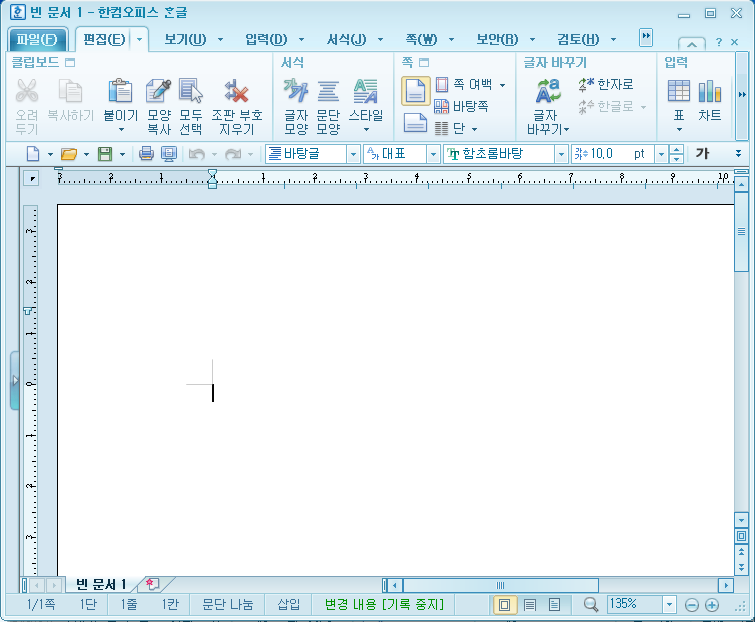Select the 빈 문서 1 document tab
This screenshot has height=622, width=755.
102,584
